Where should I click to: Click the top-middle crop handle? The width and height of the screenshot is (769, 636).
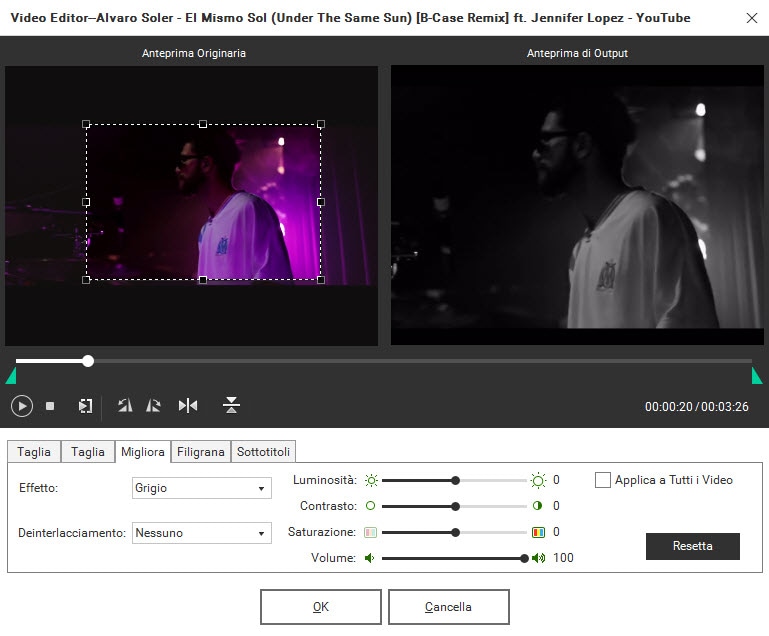(x=203, y=125)
